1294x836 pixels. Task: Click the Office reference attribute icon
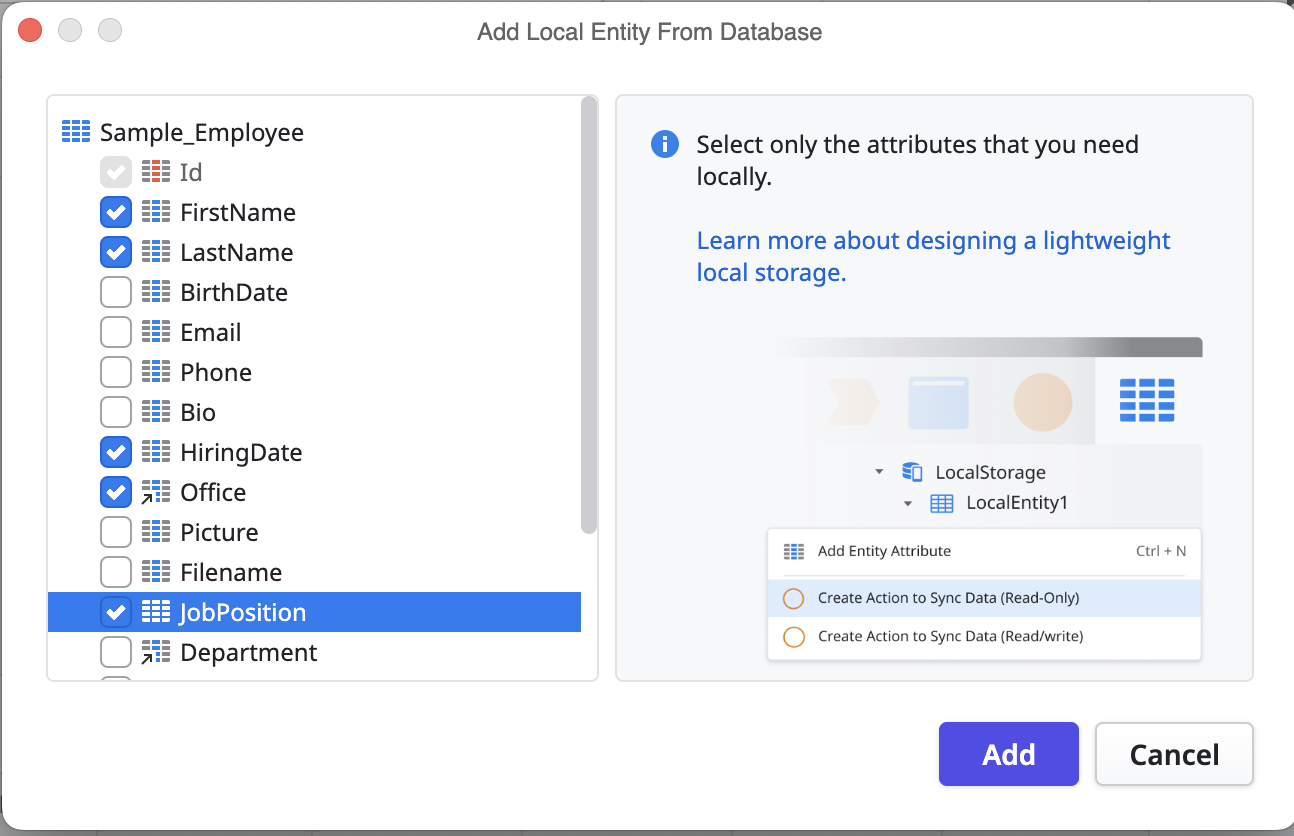[155, 492]
